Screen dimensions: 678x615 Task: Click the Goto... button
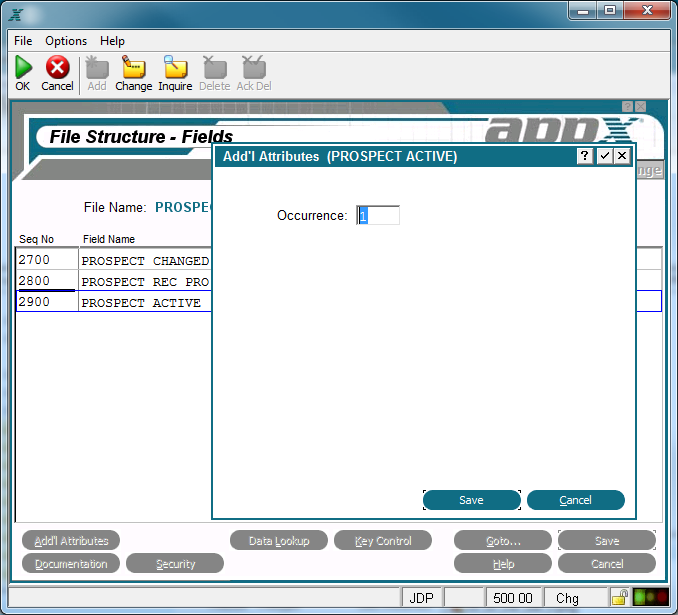[x=503, y=541]
